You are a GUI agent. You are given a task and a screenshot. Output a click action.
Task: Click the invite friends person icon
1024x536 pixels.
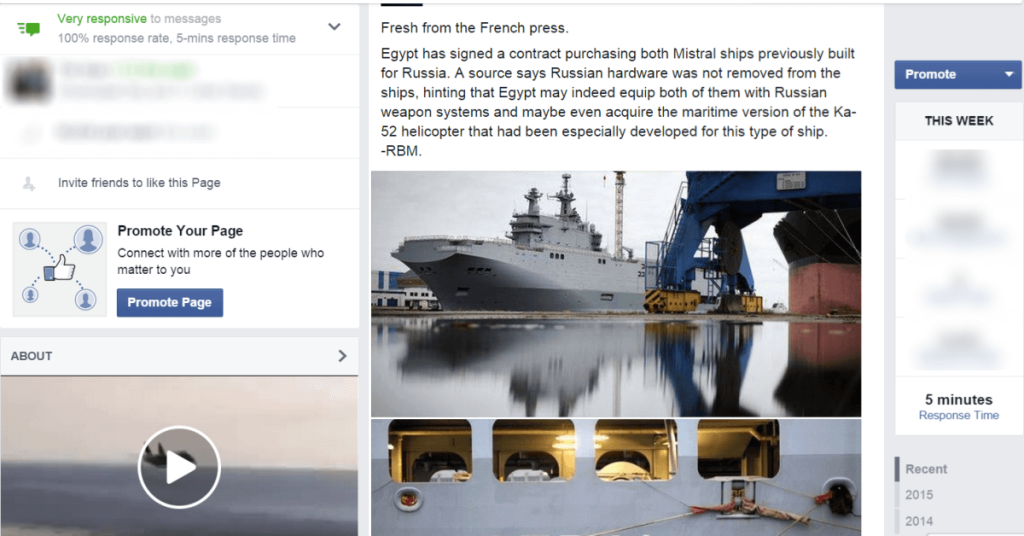(29, 183)
